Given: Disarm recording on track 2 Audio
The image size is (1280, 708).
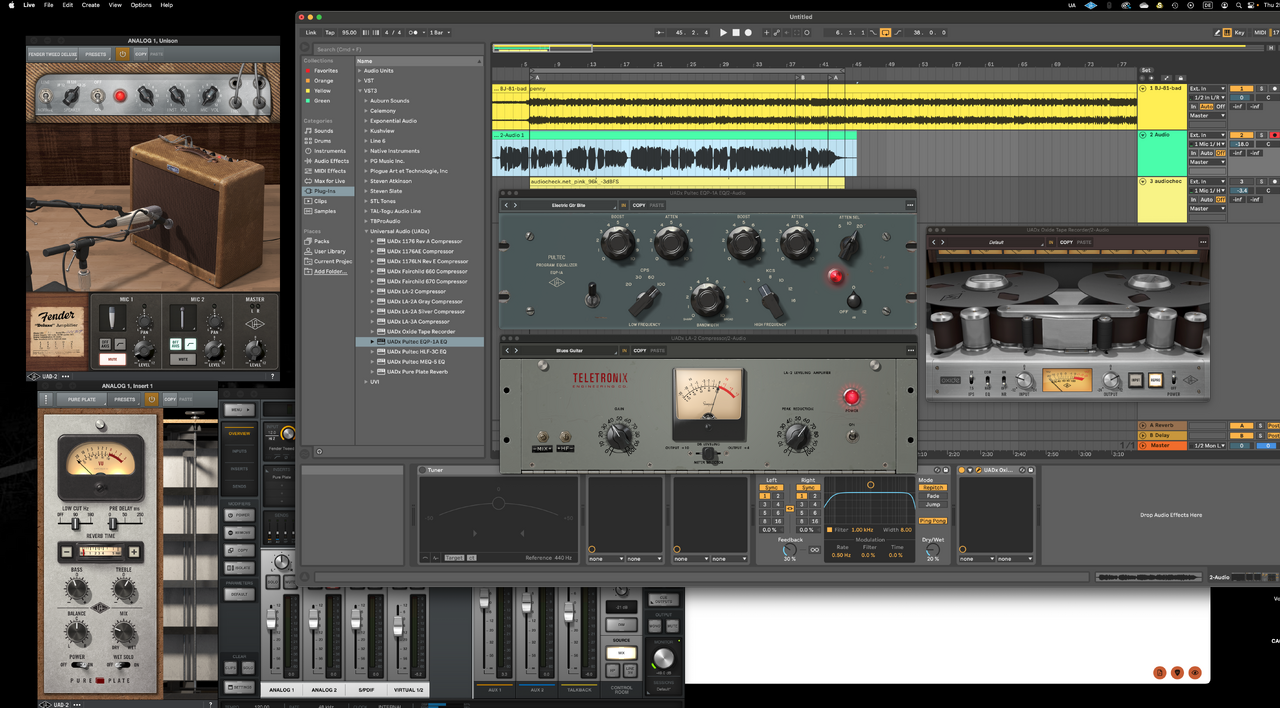Looking at the screenshot, I should click(x=1273, y=134).
